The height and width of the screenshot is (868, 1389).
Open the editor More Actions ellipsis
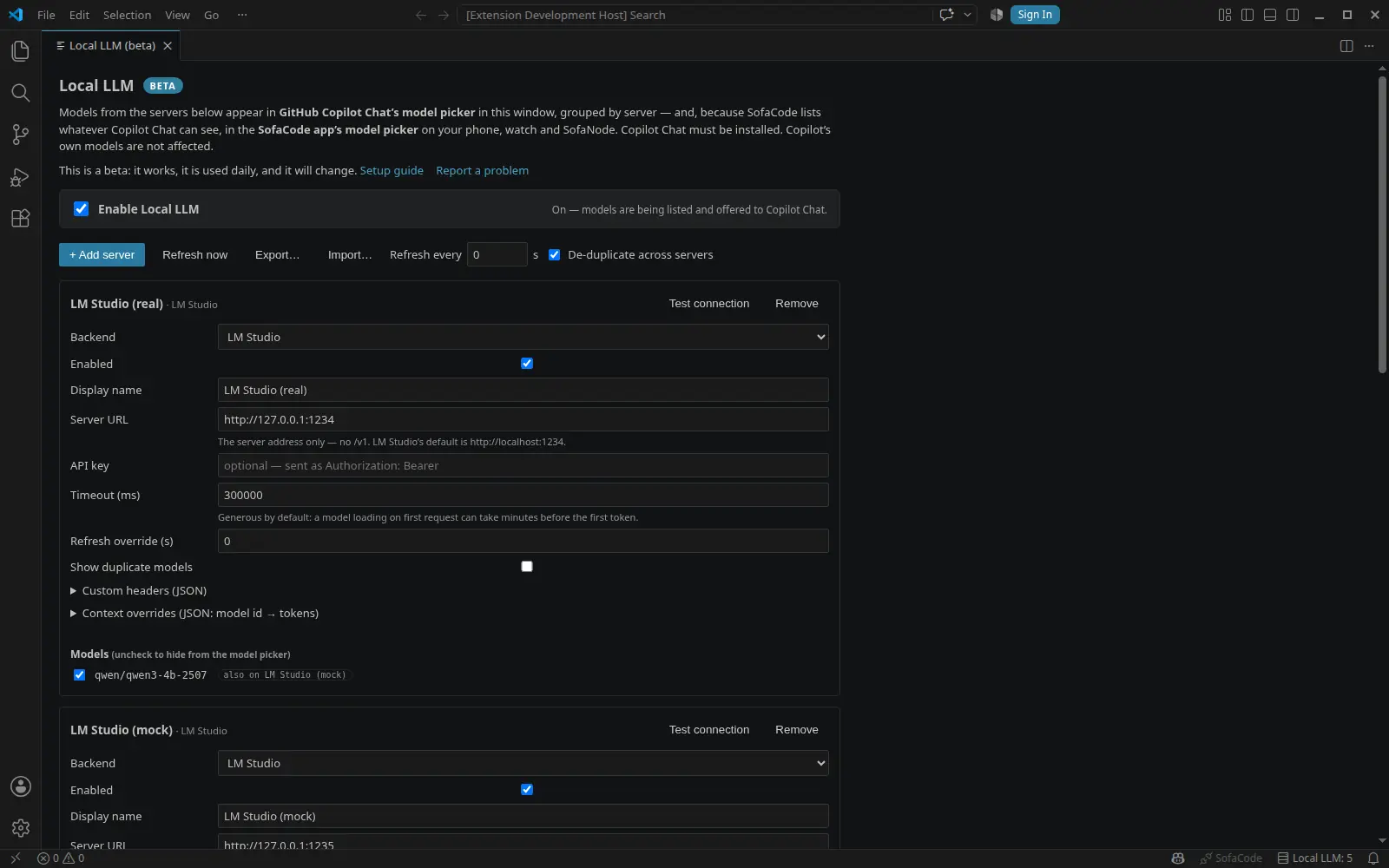(x=1369, y=46)
